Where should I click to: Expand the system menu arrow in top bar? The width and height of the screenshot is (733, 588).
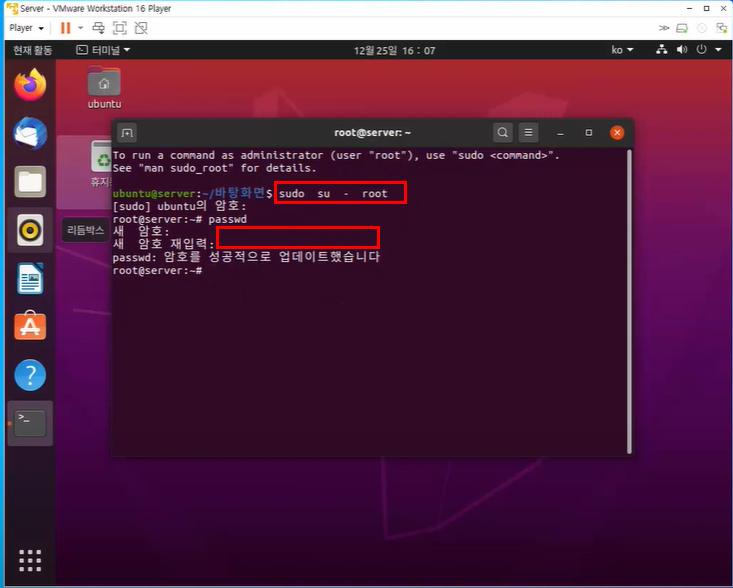719,50
